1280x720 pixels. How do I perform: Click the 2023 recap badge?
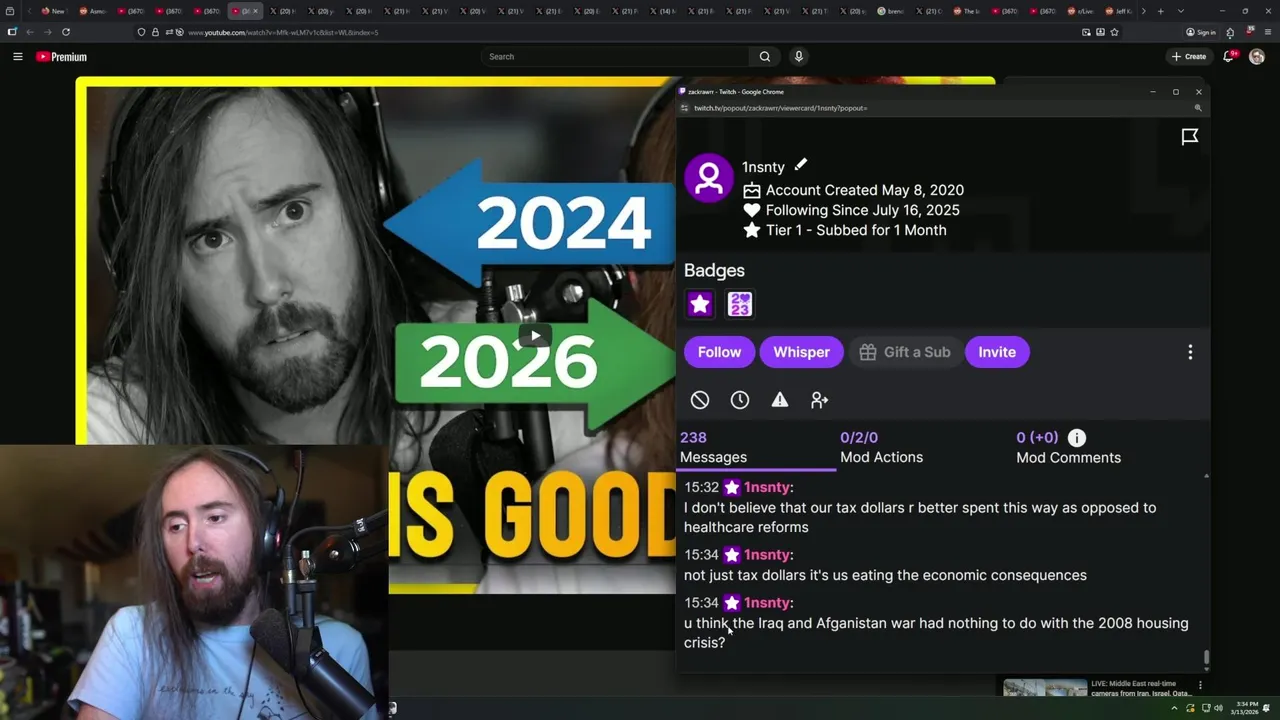pyautogui.click(x=740, y=304)
